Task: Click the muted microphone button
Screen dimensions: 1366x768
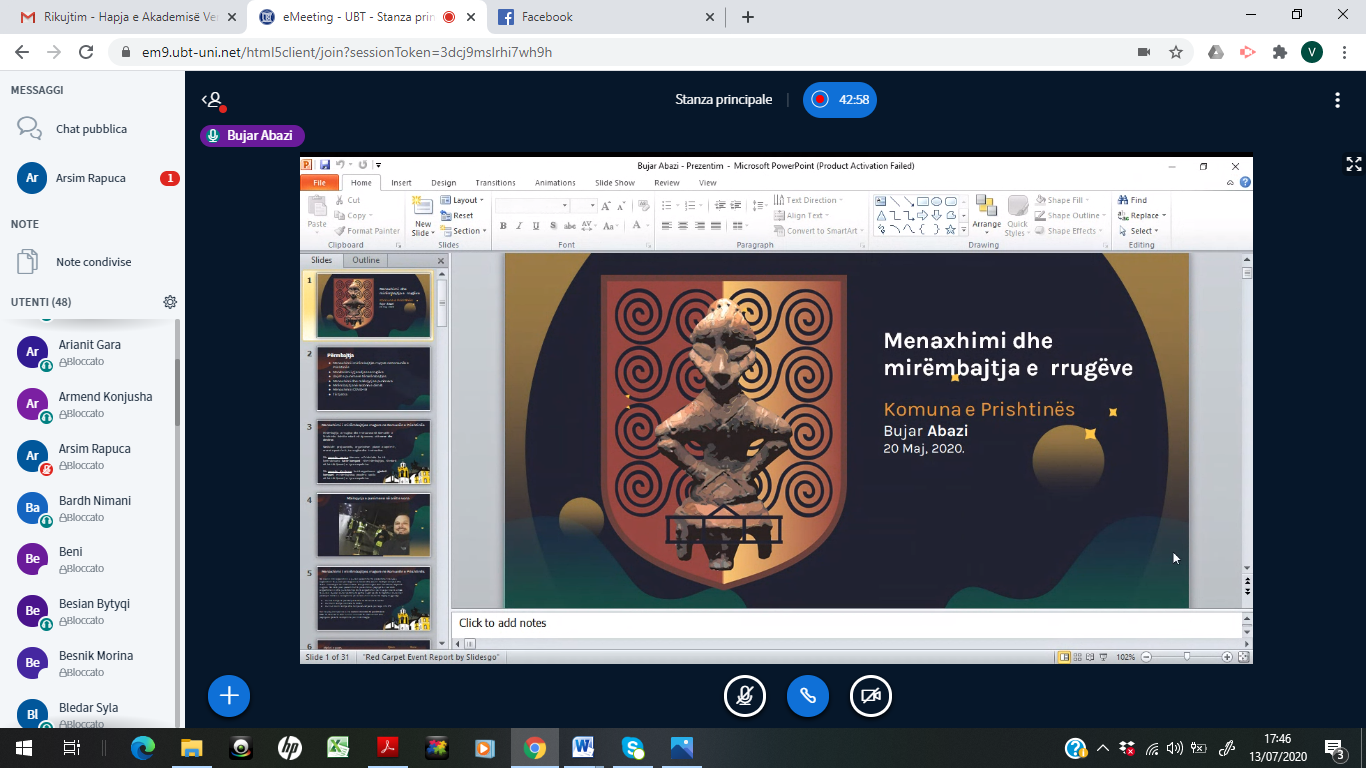Action: pyautogui.click(x=744, y=697)
